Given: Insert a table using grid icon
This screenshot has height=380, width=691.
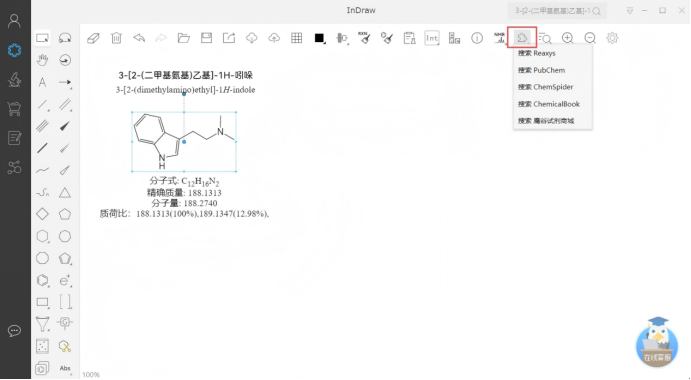Looking at the screenshot, I should pos(297,38).
